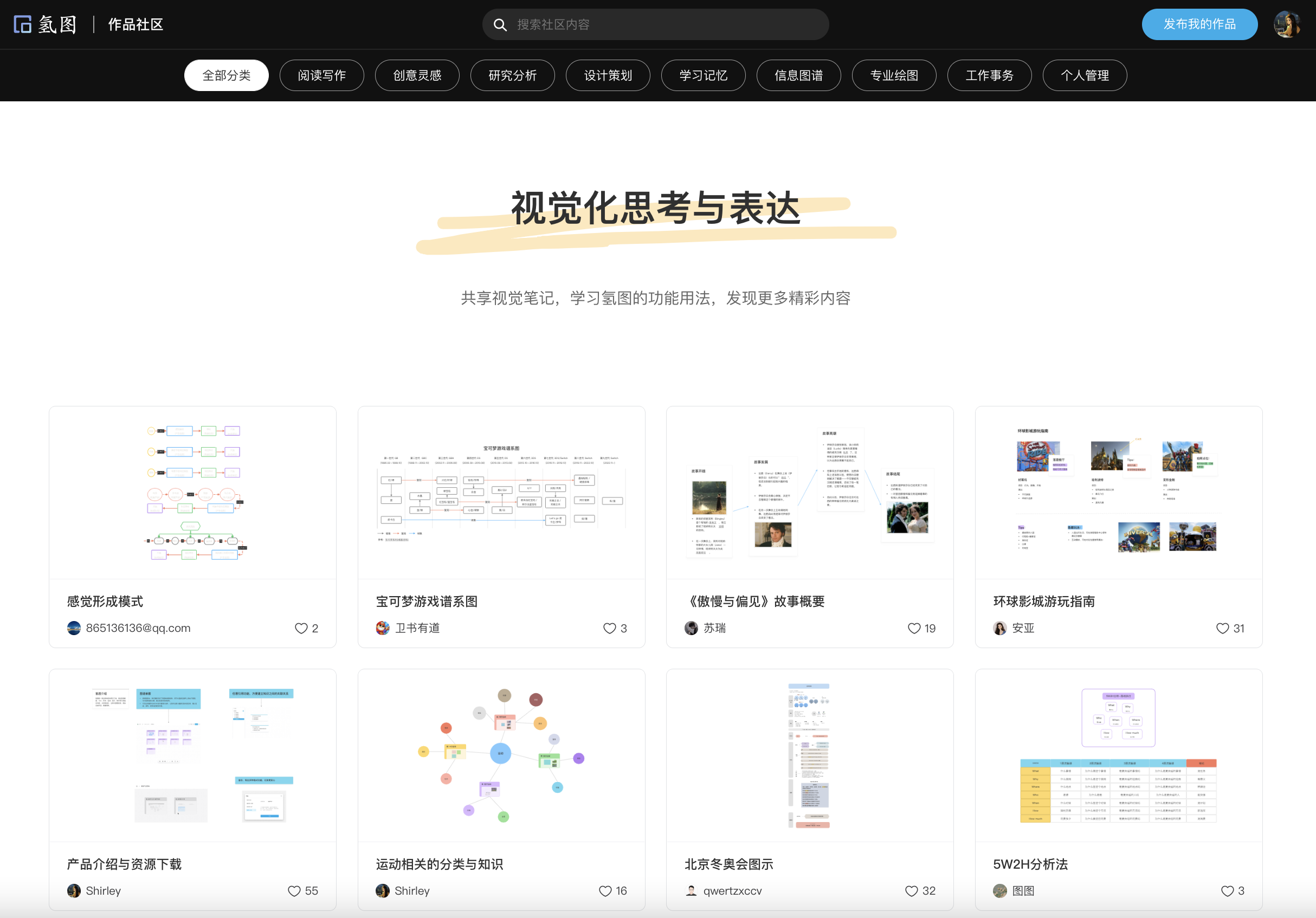The height and width of the screenshot is (918, 1316).
Task: Like 环球影城游玩指南 with the heart icon
Action: pyautogui.click(x=1222, y=628)
